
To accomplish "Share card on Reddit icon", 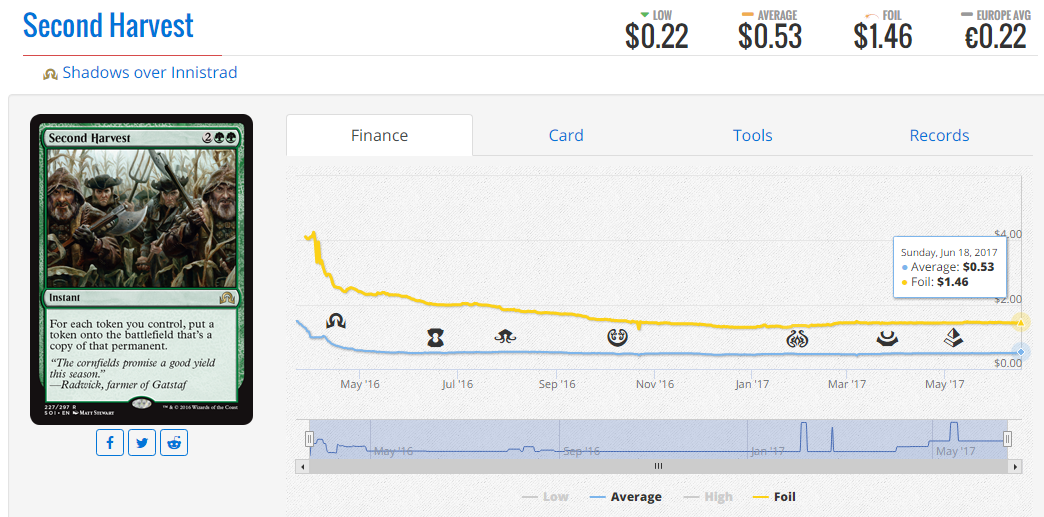I will pos(174,443).
